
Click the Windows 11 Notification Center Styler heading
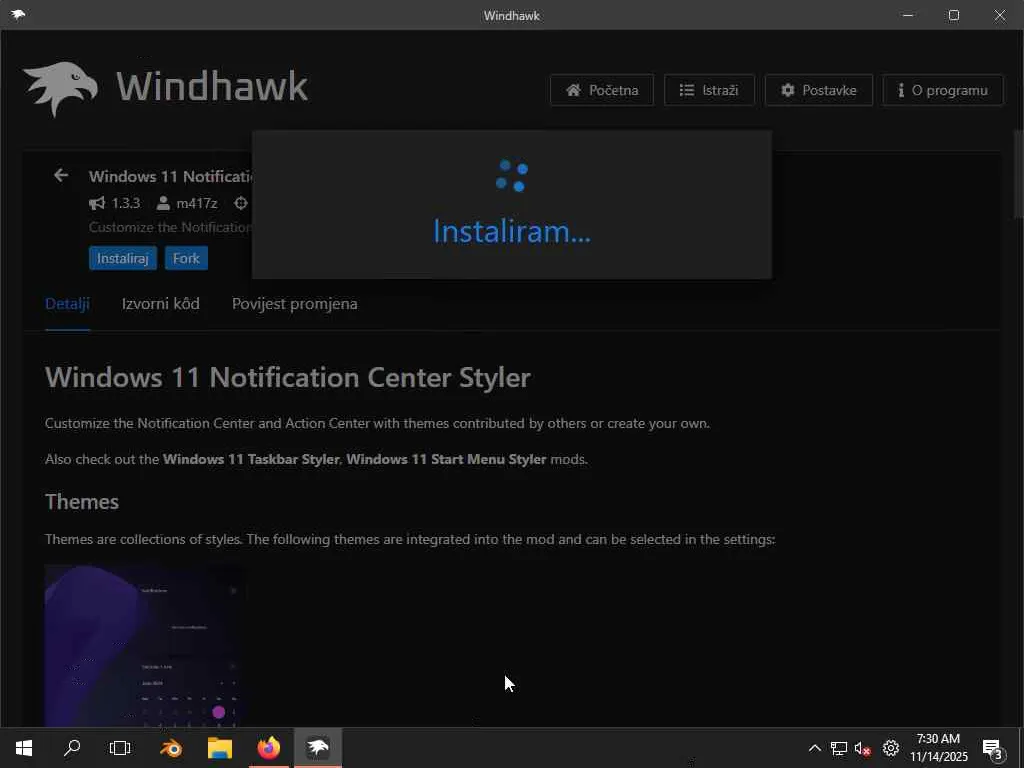point(288,377)
